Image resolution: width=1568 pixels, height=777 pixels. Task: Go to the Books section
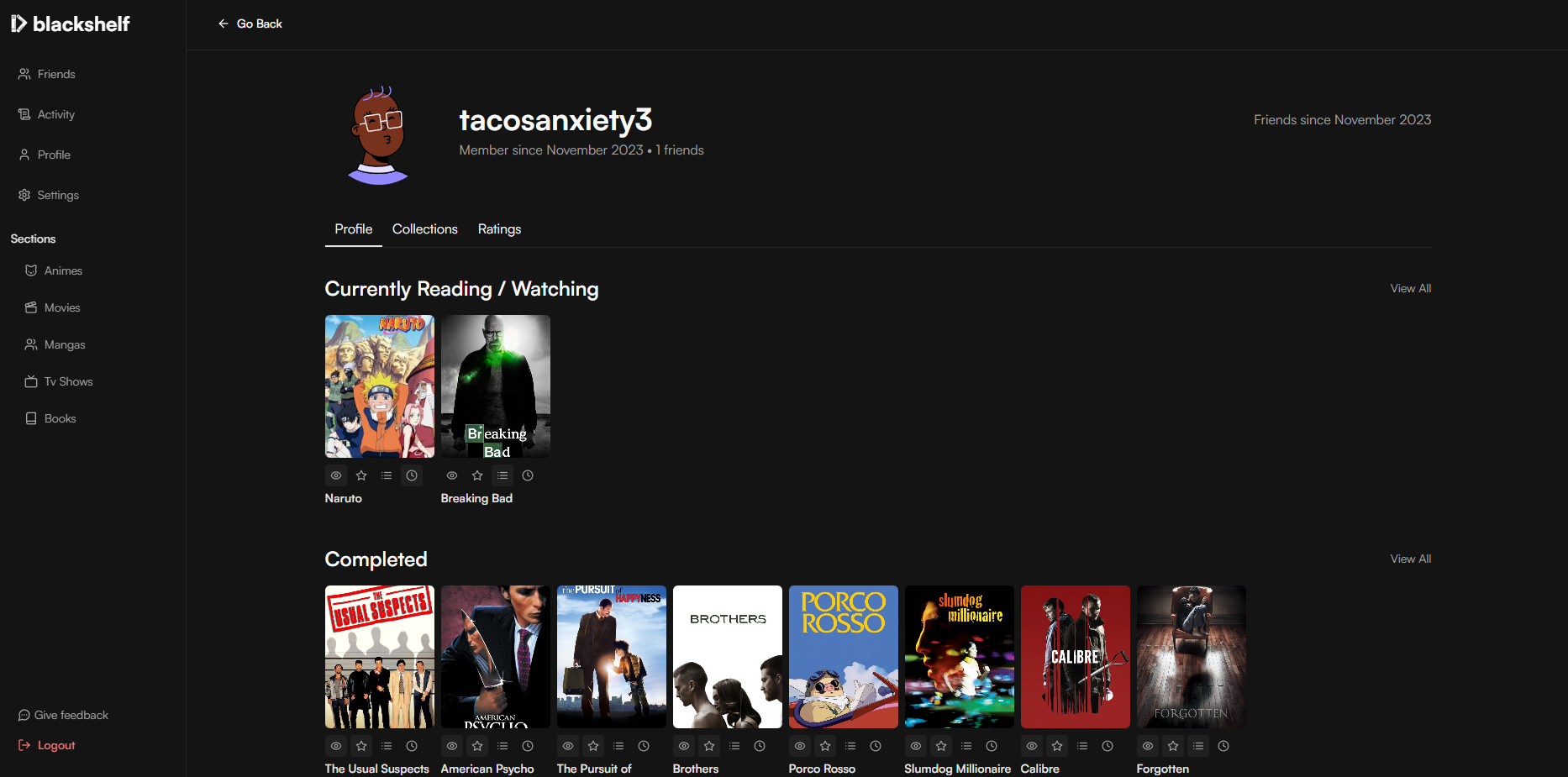pos(50,418)
